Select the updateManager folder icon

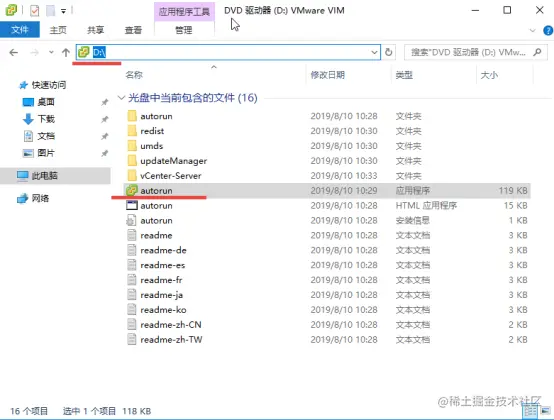(x=132, y=161)
